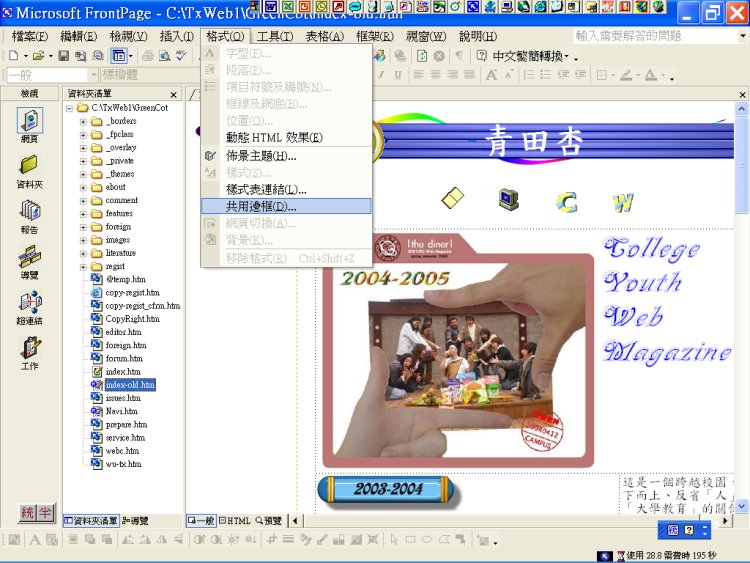Toggle the 統 input mode indicator
The image size is (750, 563).
(30, 513)
